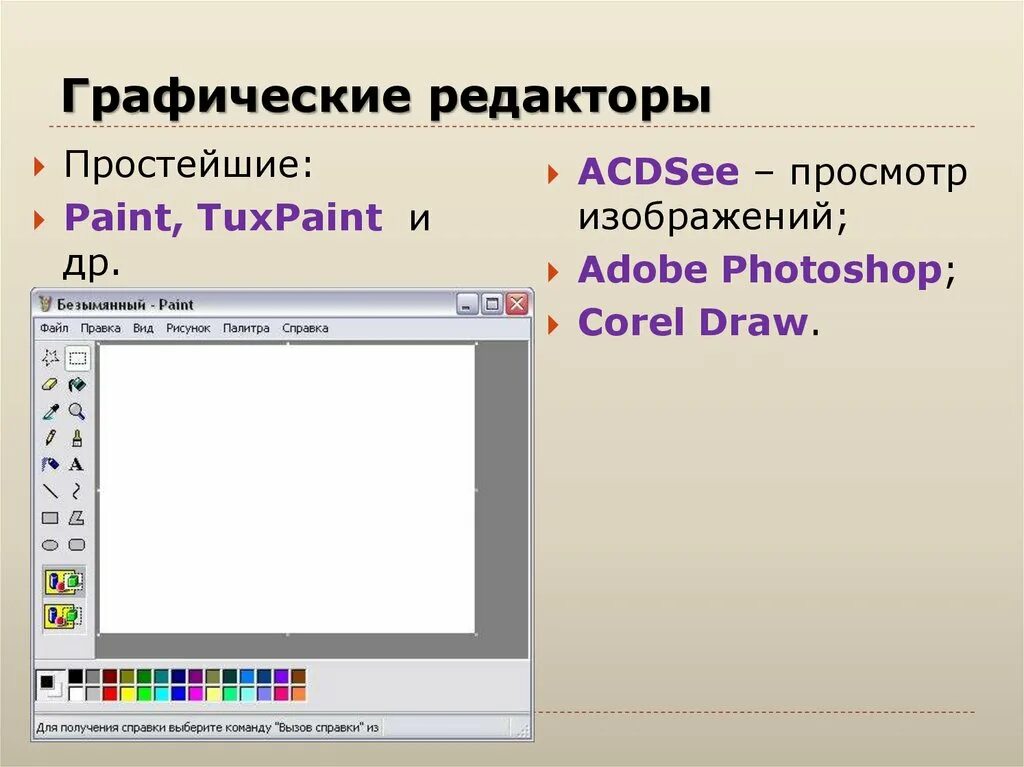Open the Файл menu
Image resolution: width=1024 pixels, height=767 pixels.
(54, 328)
